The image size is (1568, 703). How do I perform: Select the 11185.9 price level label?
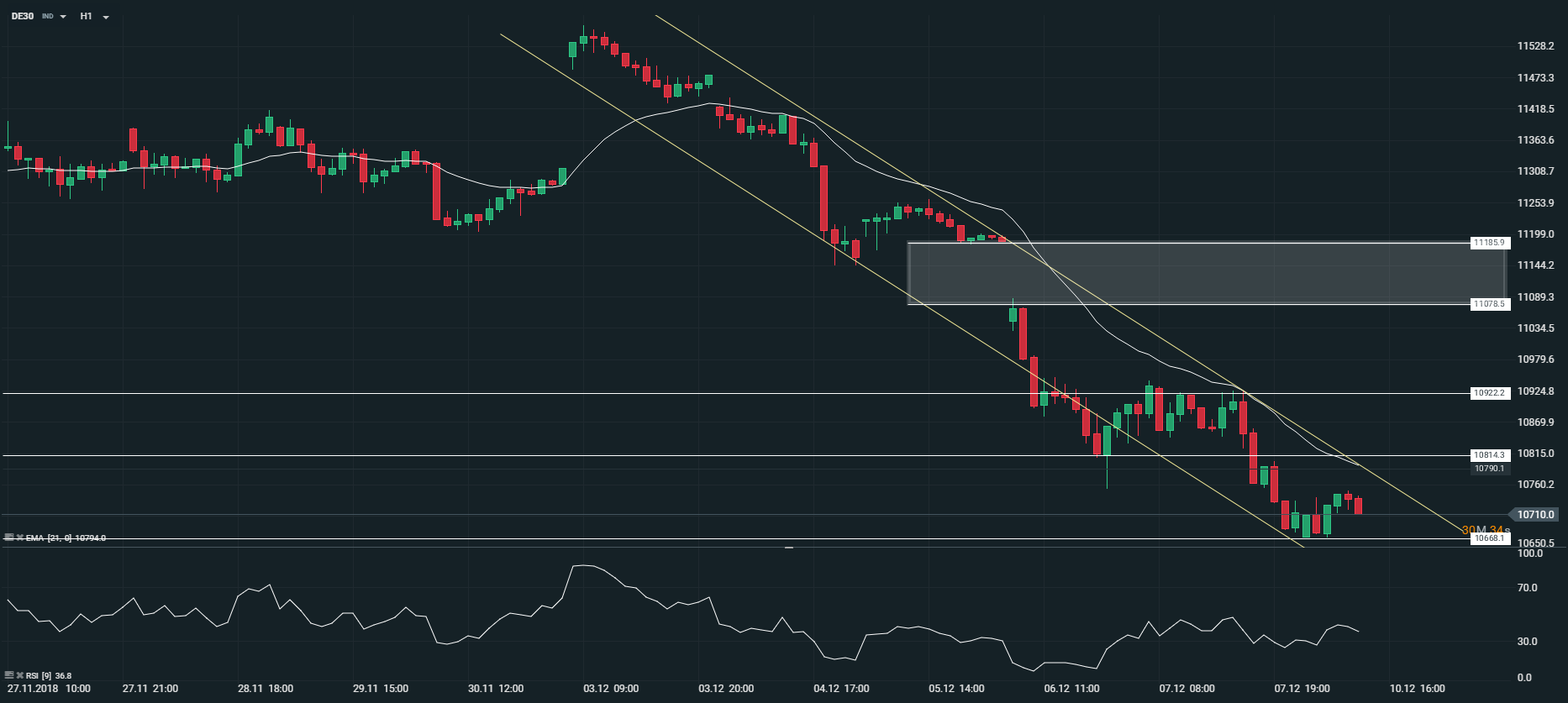(1489, 243)
